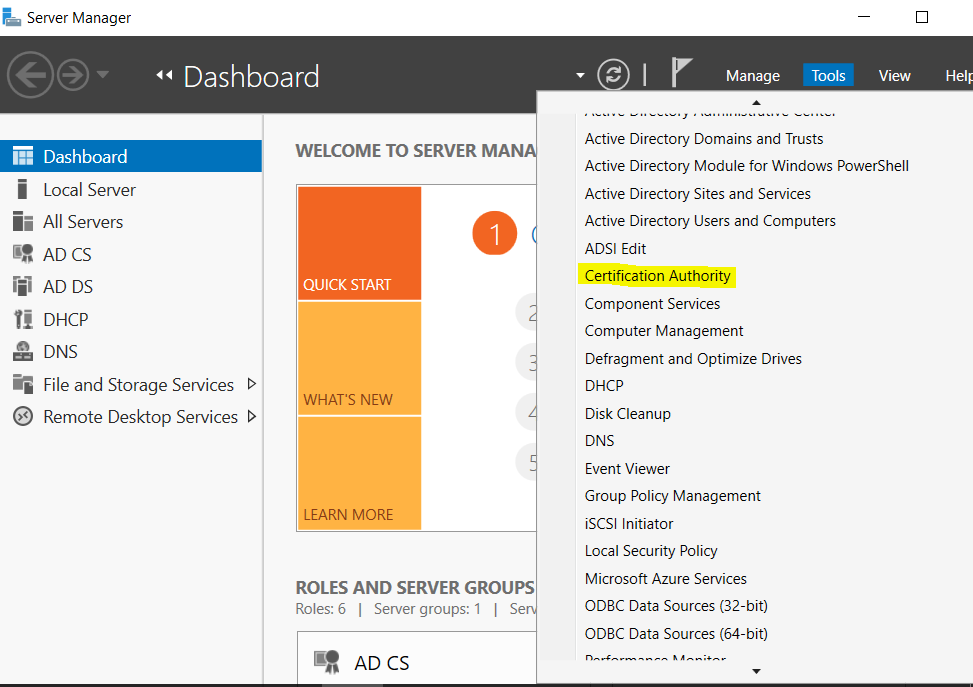Expand File and Storage Services submenu

click(x=251, y=384)
